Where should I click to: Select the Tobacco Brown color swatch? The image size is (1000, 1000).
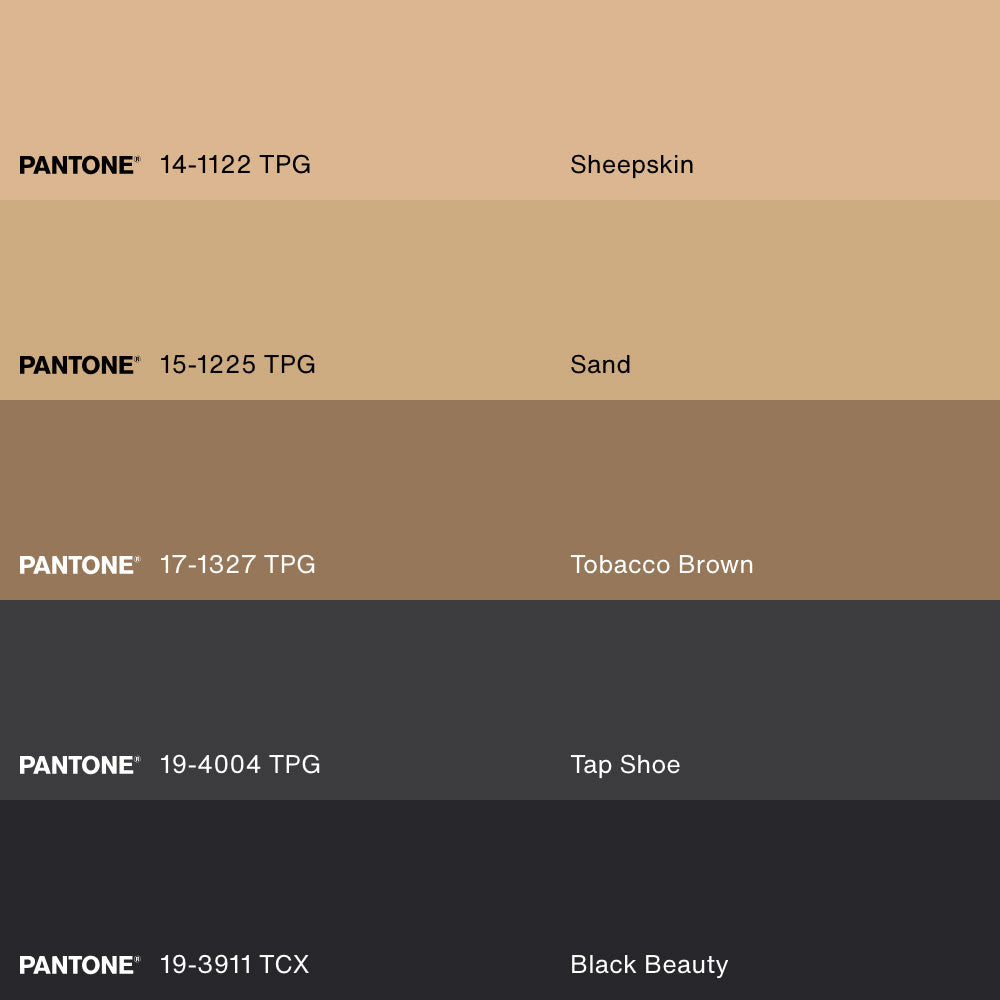500,500
